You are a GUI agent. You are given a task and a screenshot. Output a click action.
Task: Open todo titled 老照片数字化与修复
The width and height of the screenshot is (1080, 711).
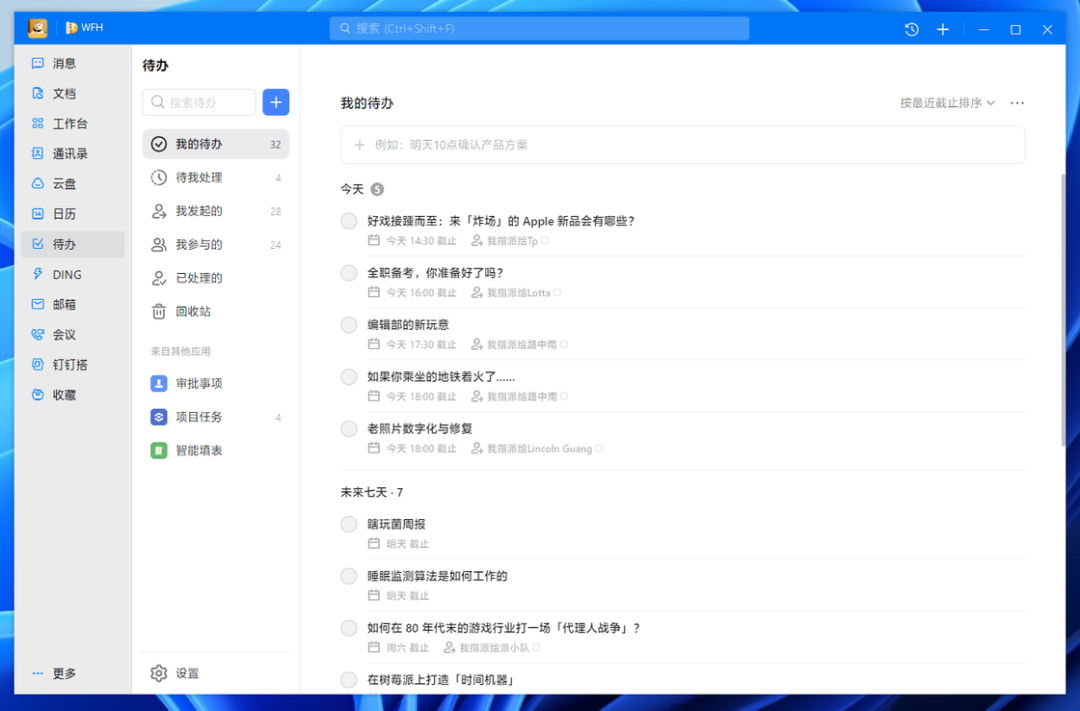(x=419, y=429)
